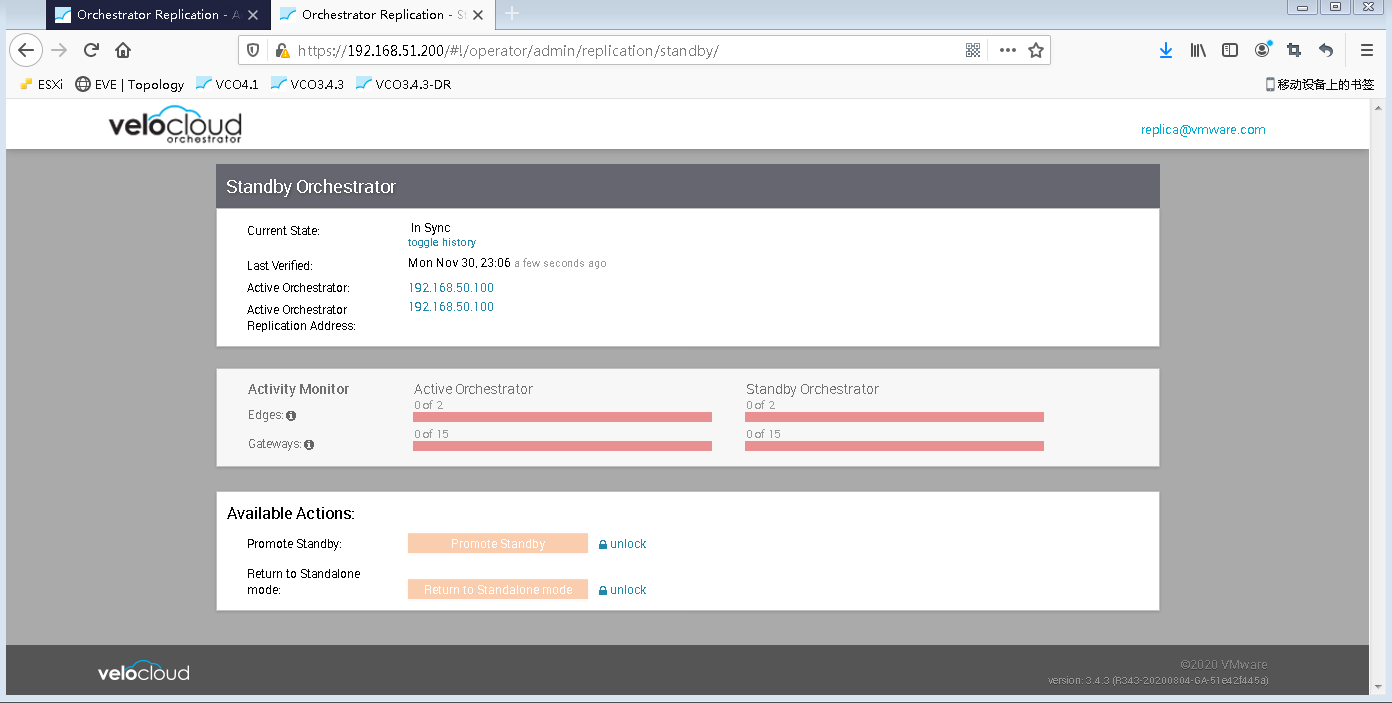Reload the current page
1392x703 pixels.
(91, 50)
